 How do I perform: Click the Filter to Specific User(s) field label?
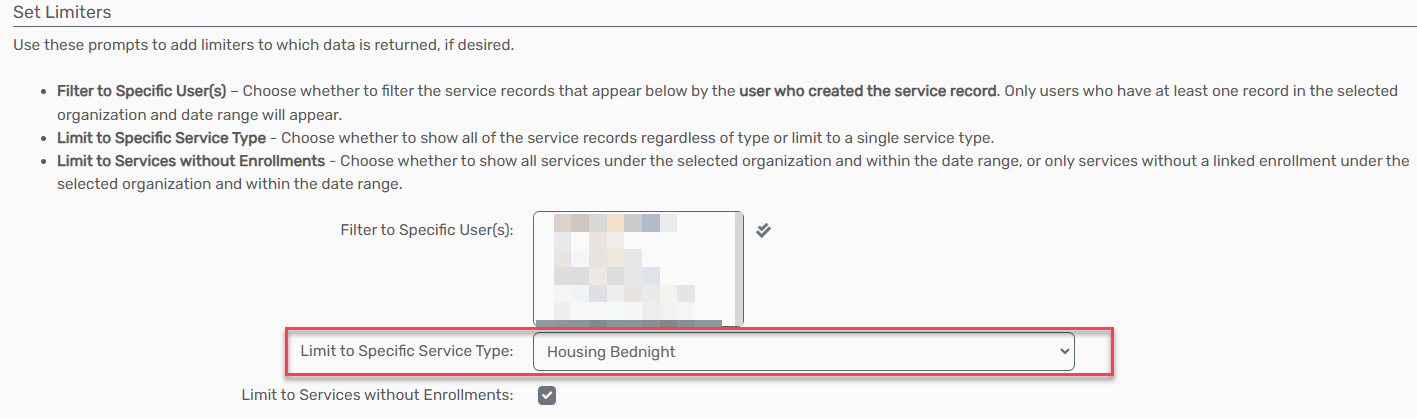pos(427,230)
